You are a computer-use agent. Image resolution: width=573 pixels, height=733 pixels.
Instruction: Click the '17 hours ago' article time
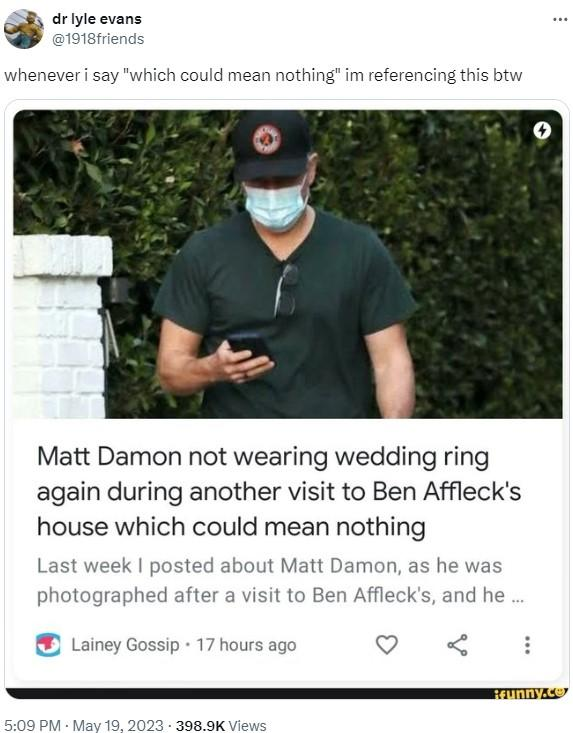tap(246, 645)
